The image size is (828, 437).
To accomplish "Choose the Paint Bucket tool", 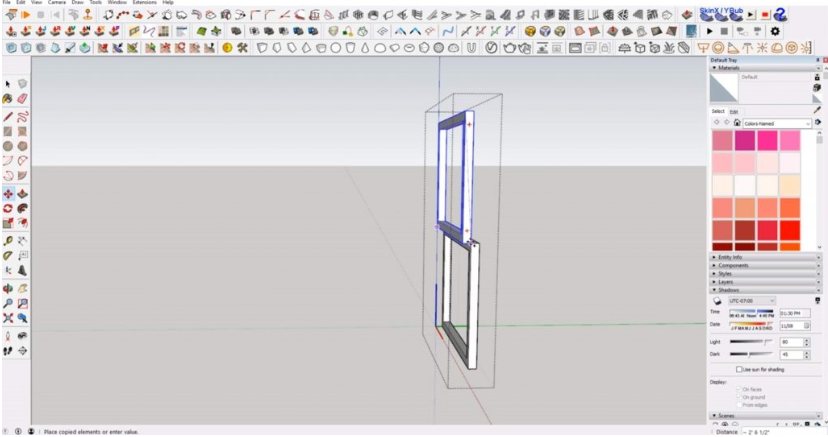I will (x=7, y=99).
